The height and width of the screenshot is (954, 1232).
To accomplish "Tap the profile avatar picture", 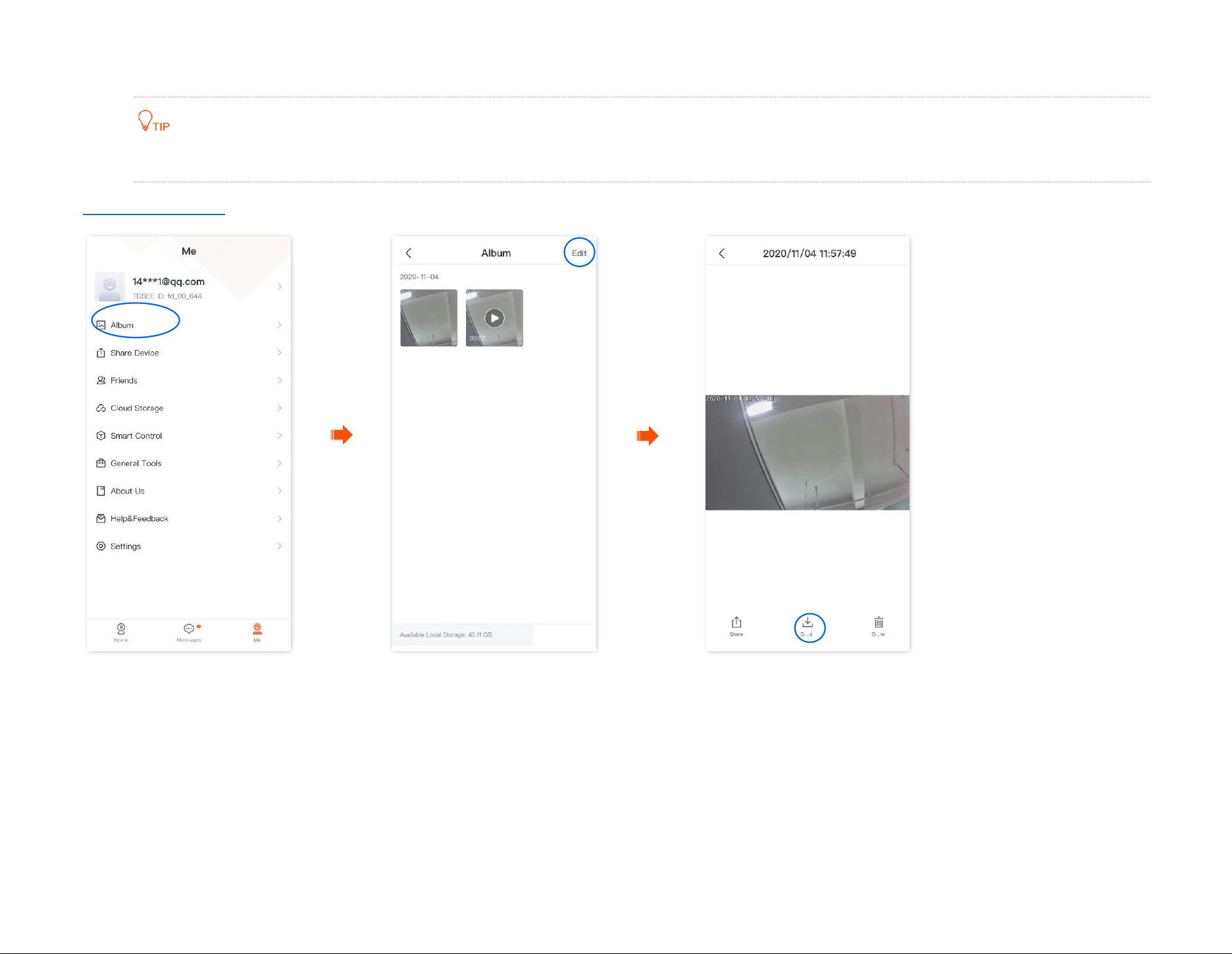I will click(x=110, y=287).
